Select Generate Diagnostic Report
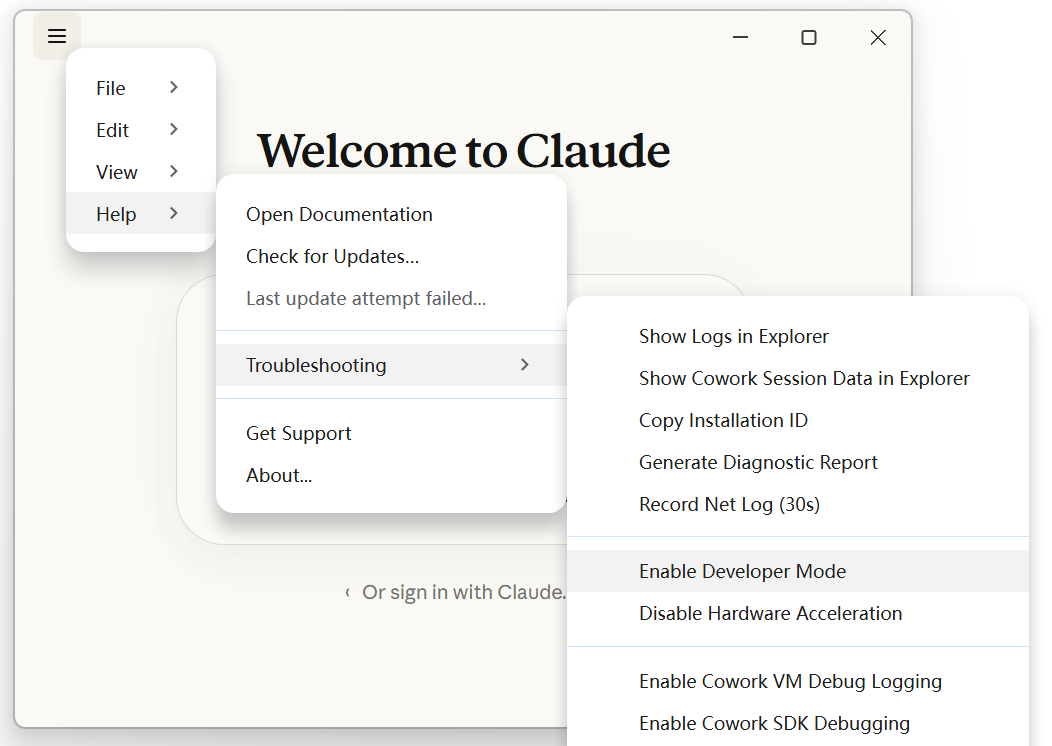Image resolution: width=1052 pixels, height=746 pixels. click(798, 462)
